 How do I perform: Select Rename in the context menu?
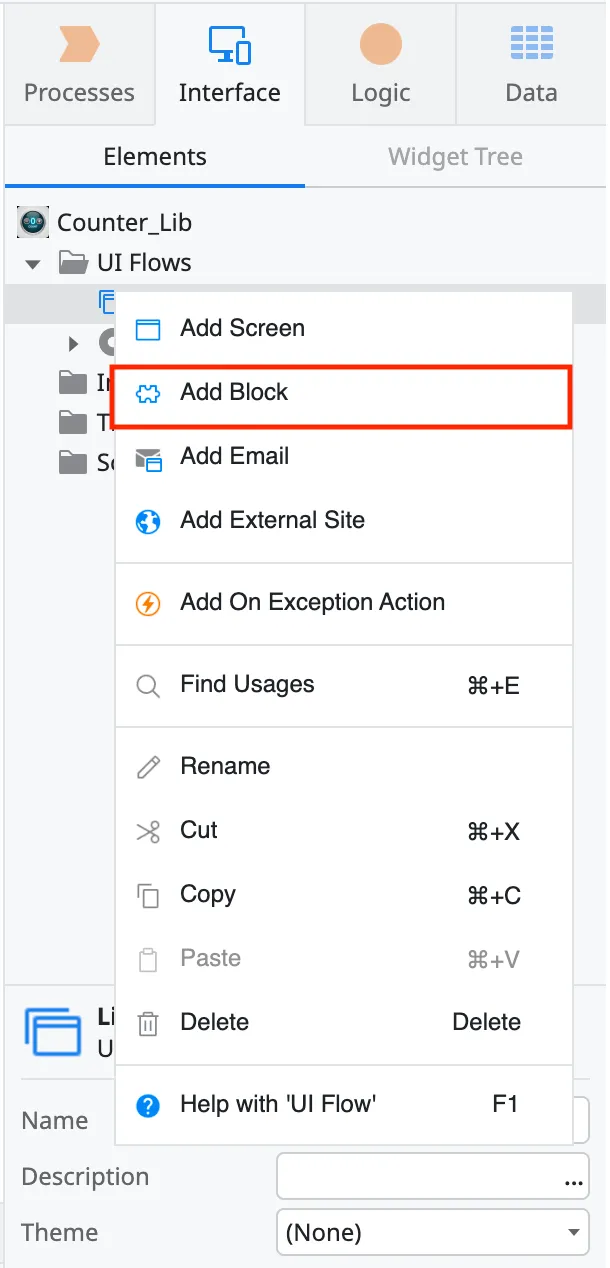point(224,766)
